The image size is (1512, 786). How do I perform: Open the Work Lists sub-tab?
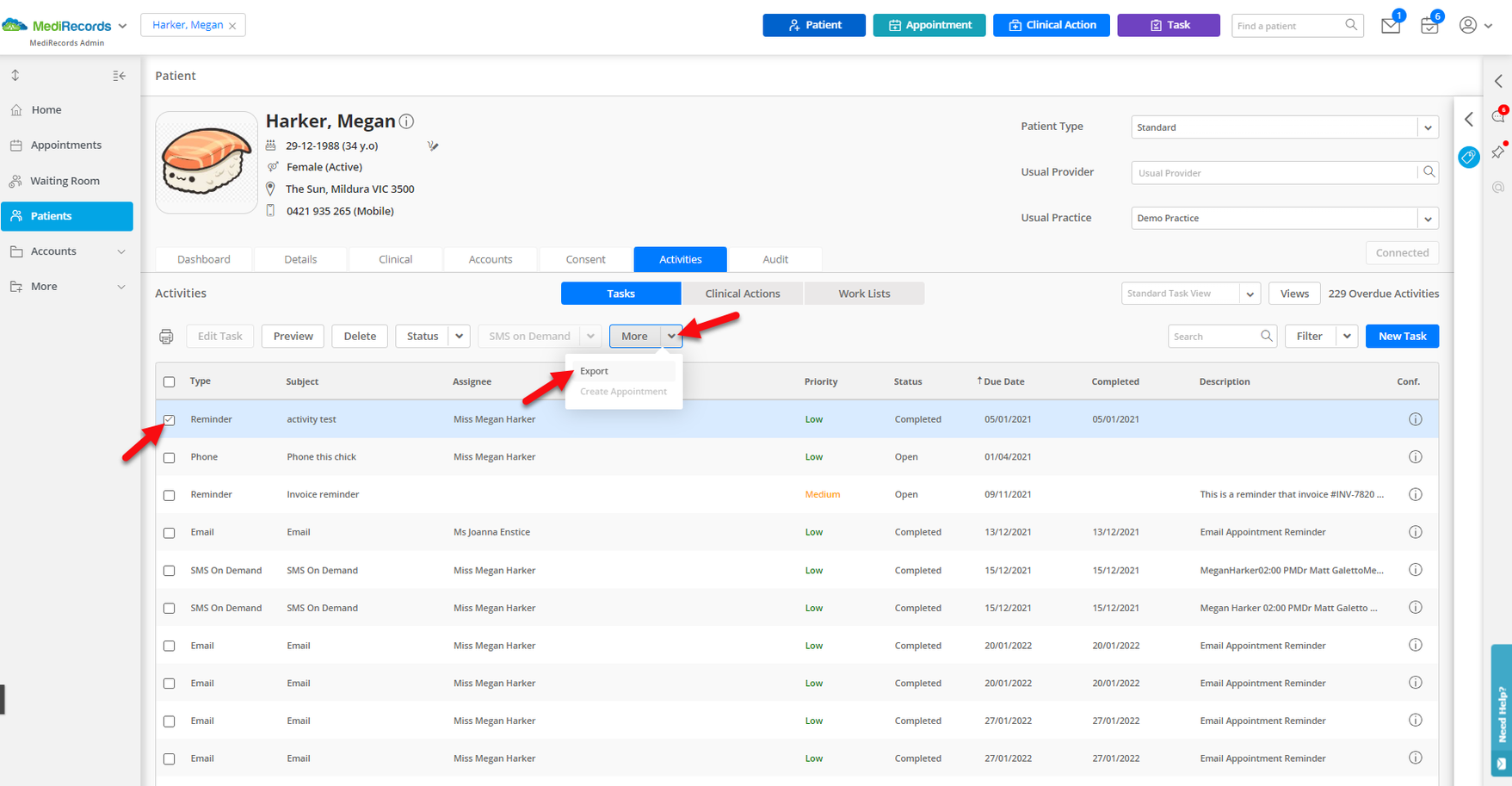click(865, 294)
